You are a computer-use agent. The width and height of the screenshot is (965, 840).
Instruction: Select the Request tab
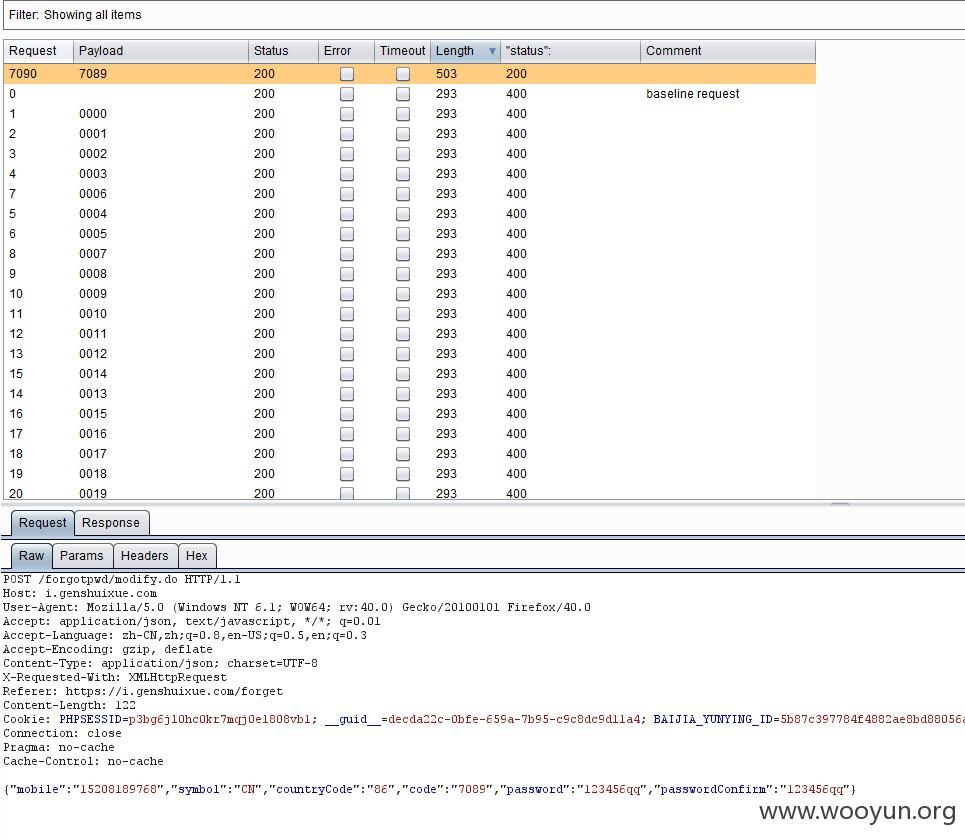(x=42, y=523)
